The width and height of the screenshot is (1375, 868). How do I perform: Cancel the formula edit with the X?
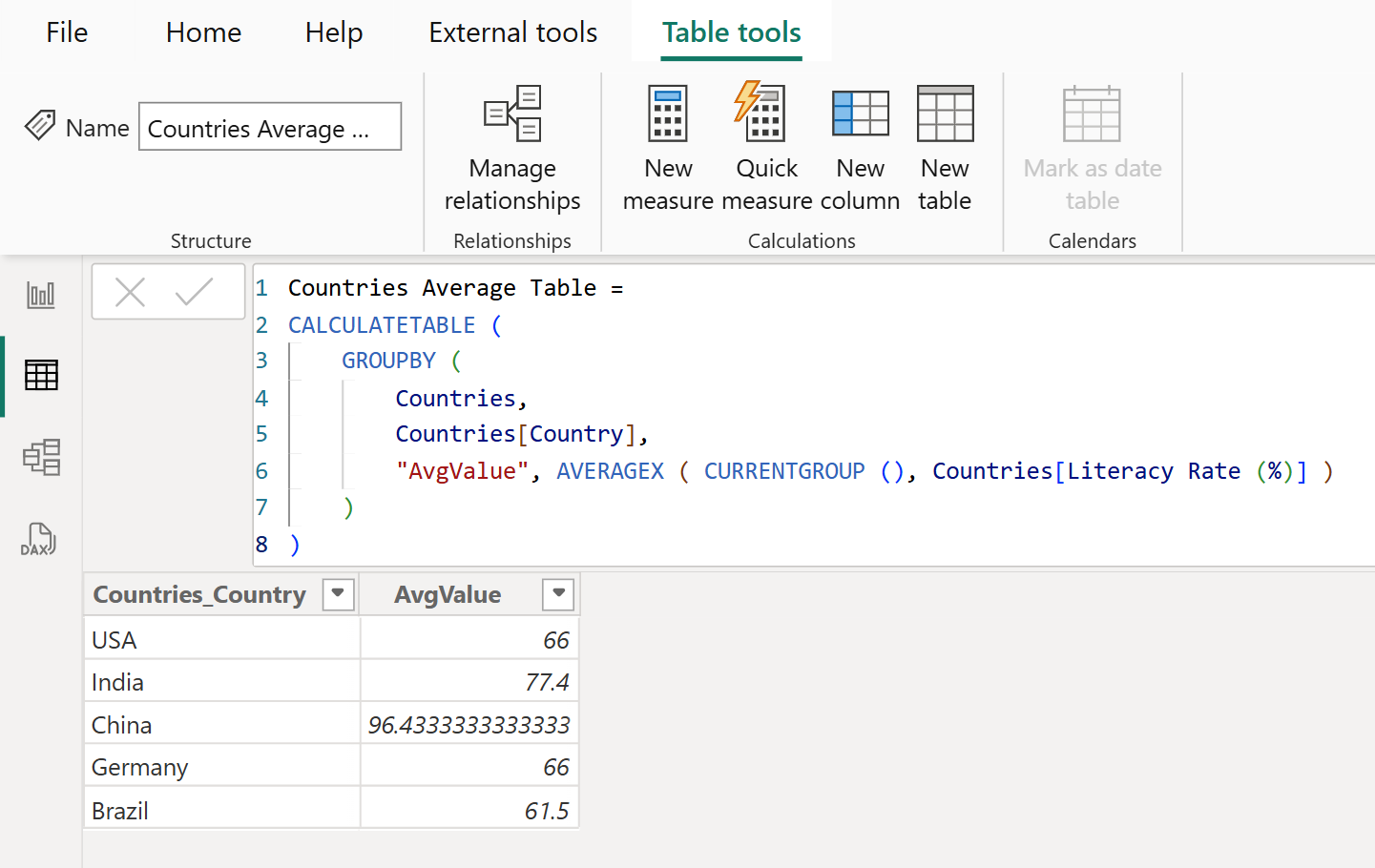click(131, 292)
